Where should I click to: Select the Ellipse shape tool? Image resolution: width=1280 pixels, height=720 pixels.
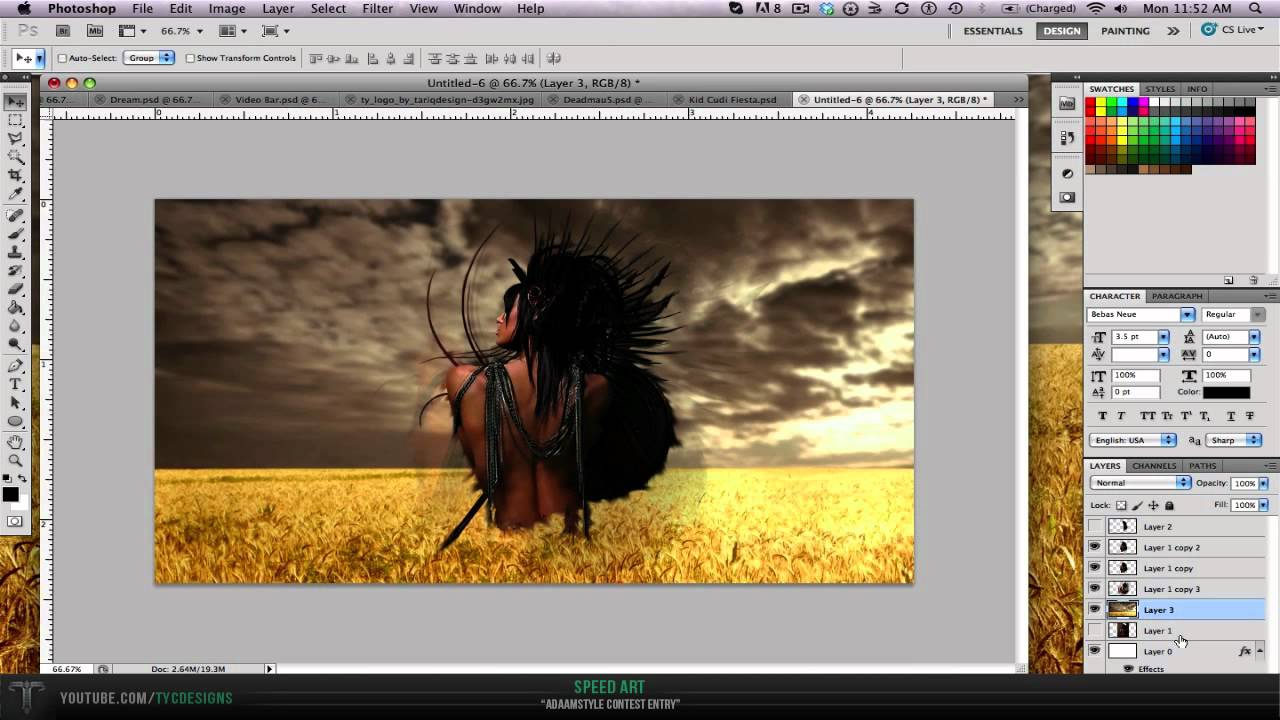click(16, 422)
